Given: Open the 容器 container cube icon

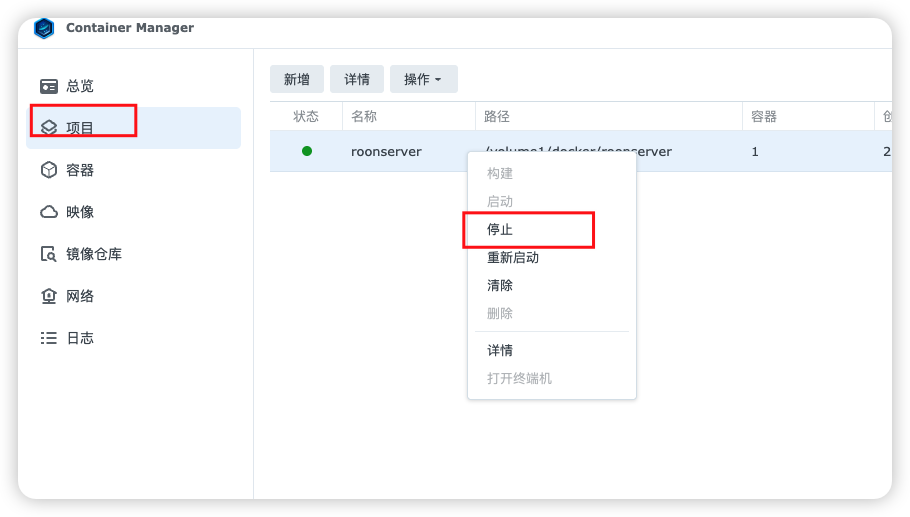Looking at the screenshot, I should tap(49, 170).
